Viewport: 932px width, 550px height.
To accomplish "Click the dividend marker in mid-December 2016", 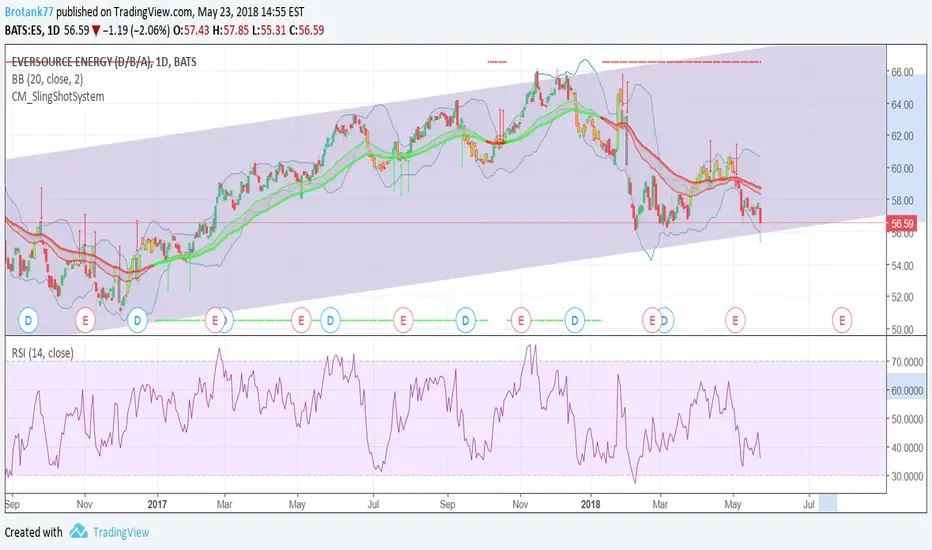I will 137,320.
